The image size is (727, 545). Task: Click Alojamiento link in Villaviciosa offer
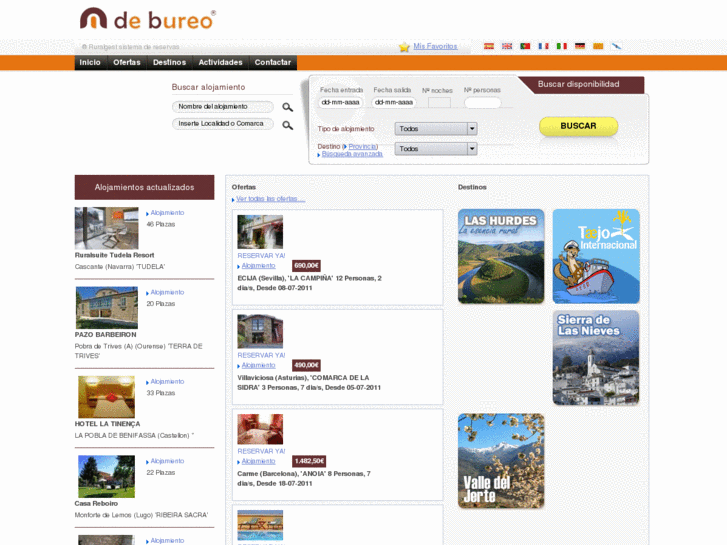click(258, 365)
